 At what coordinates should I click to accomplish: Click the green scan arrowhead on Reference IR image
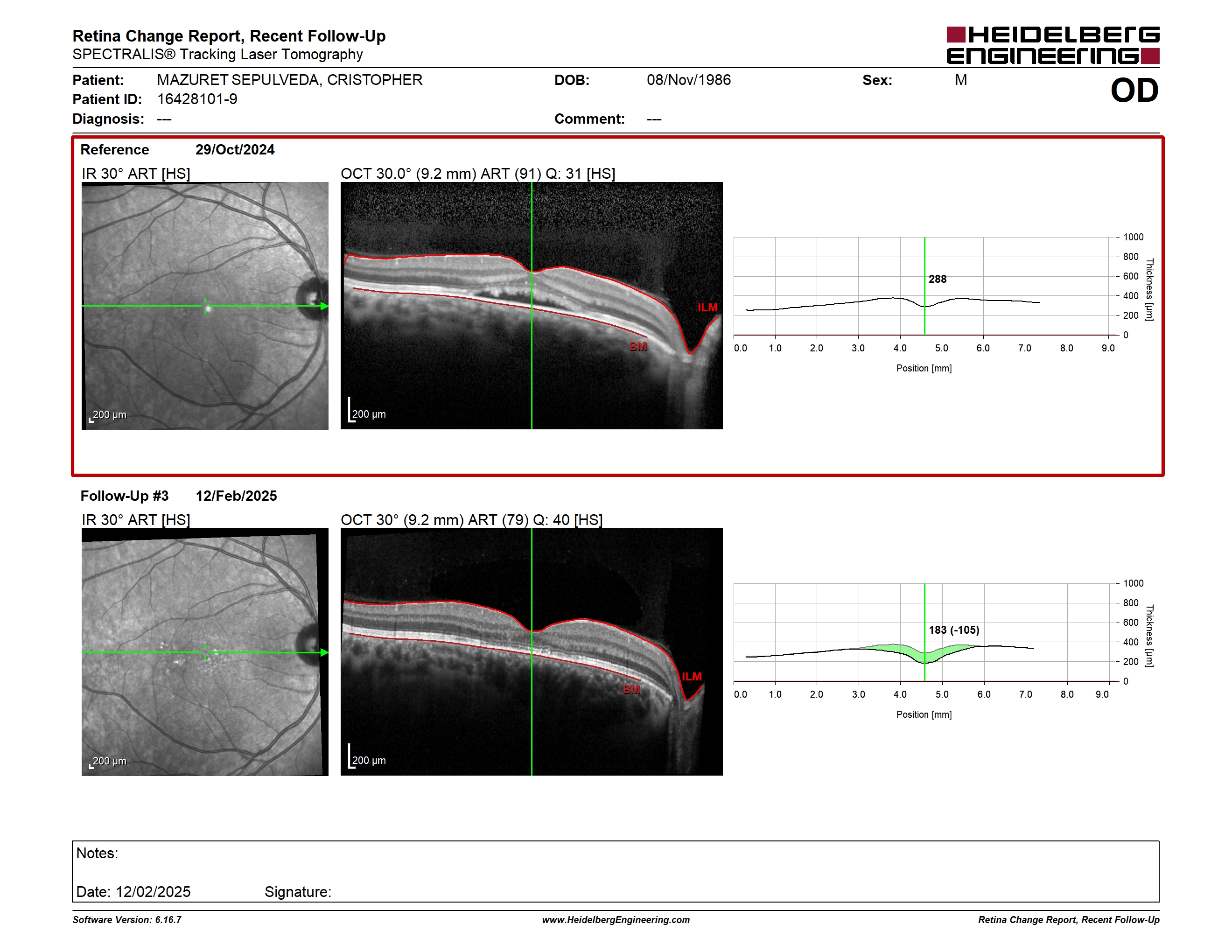click(x=324, y=306)
